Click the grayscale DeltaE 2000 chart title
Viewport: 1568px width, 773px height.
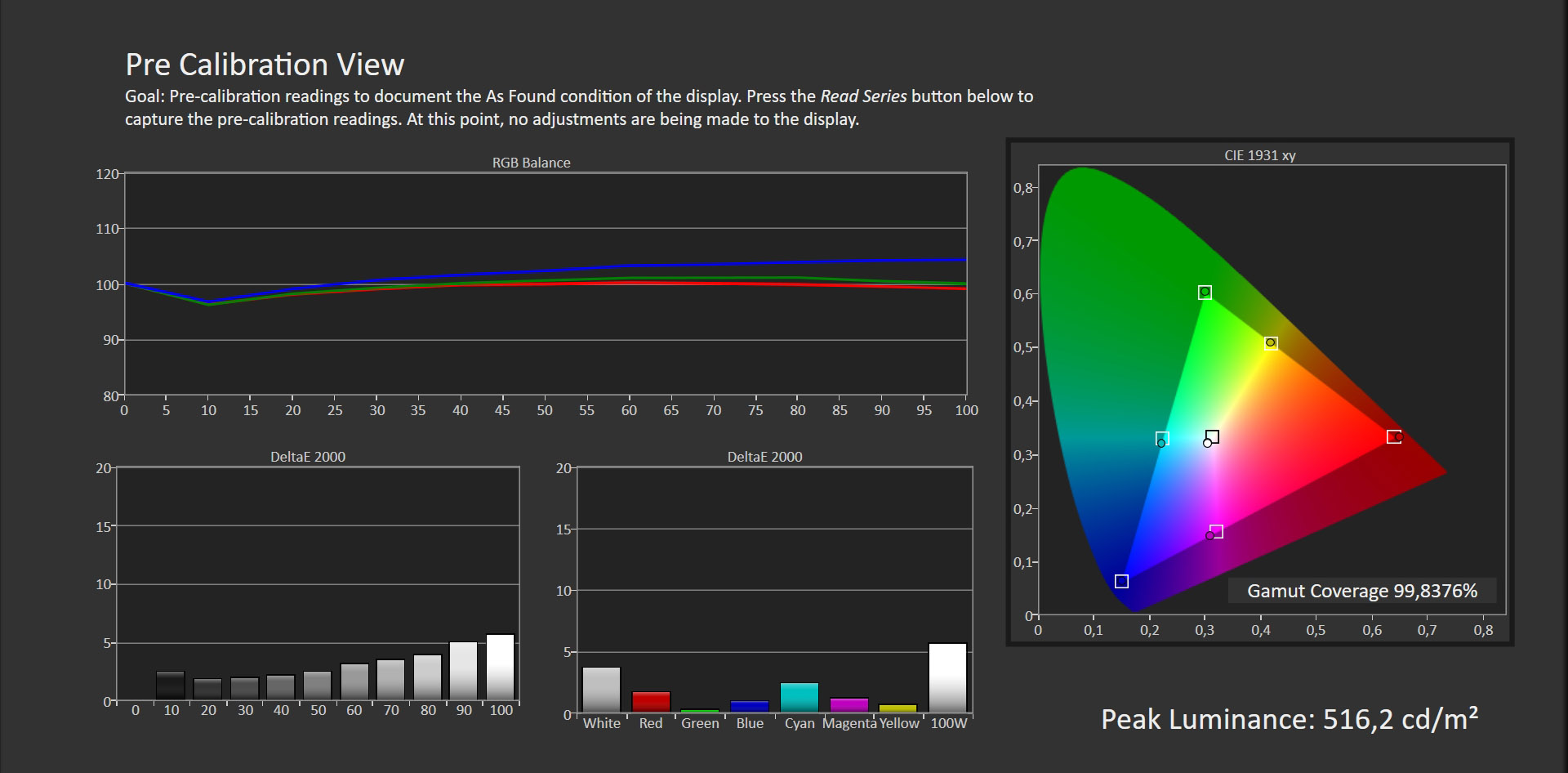[308, 457]
